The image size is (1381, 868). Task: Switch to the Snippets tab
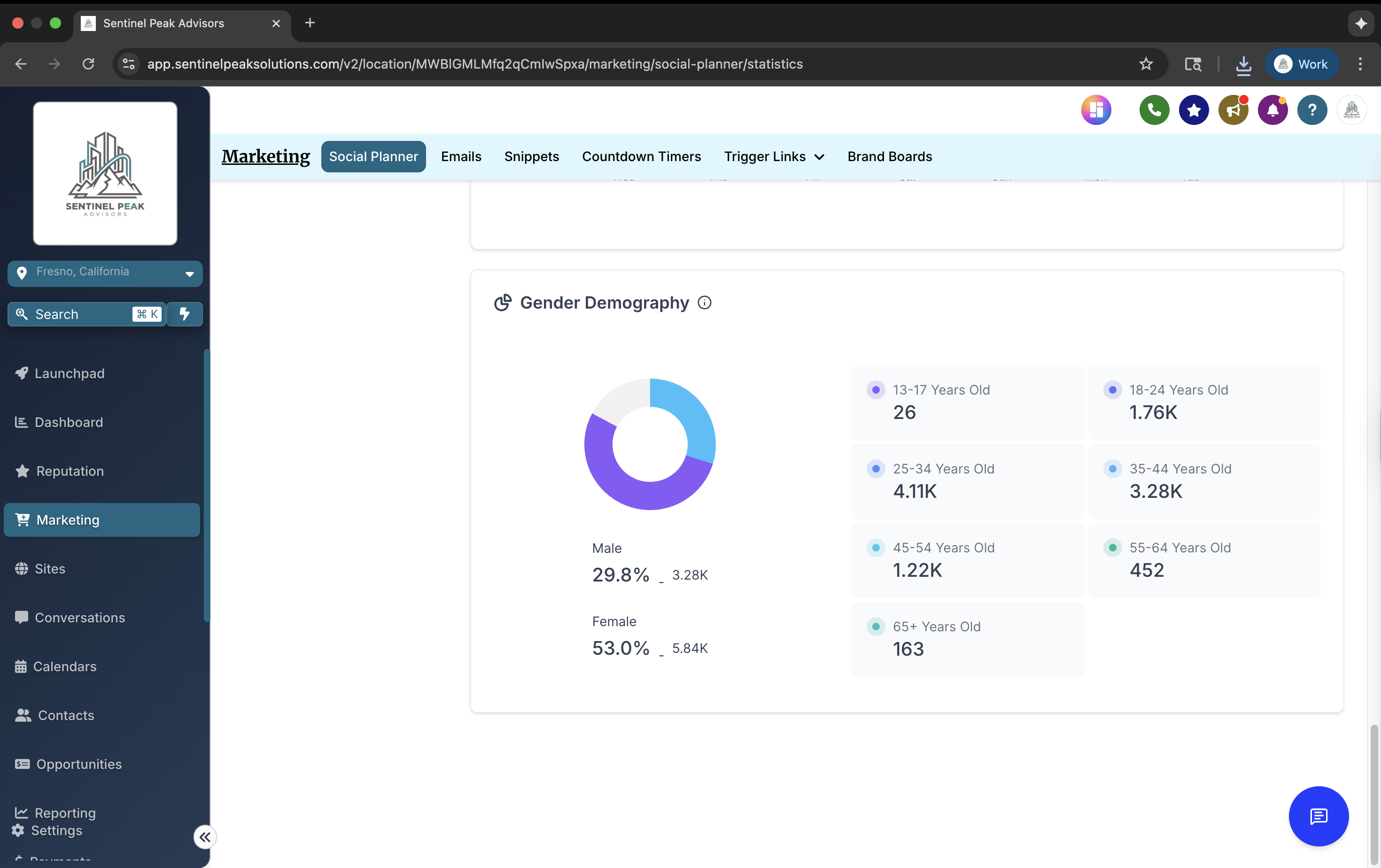coord(532,156)
